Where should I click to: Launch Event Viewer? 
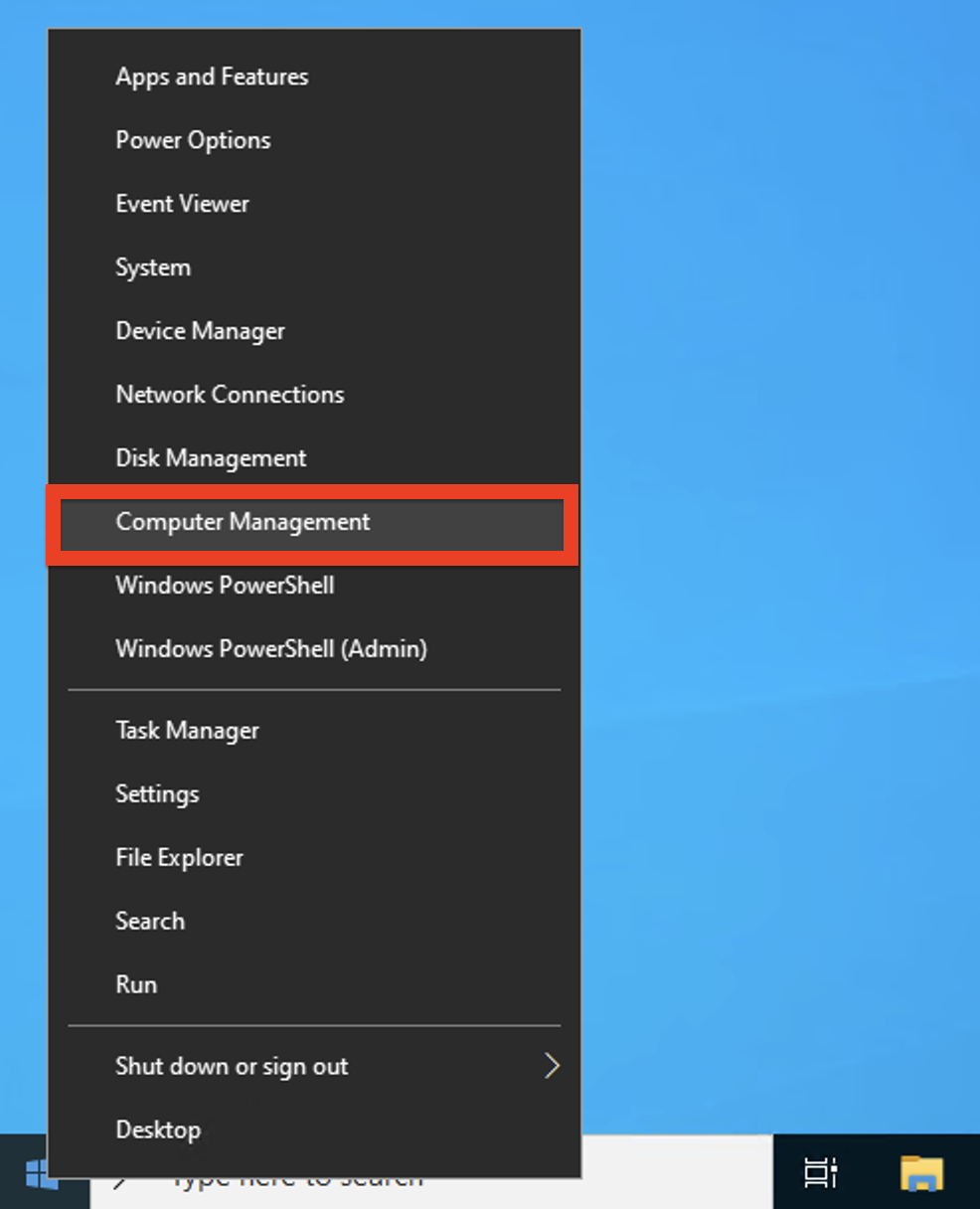coord(314,204)
